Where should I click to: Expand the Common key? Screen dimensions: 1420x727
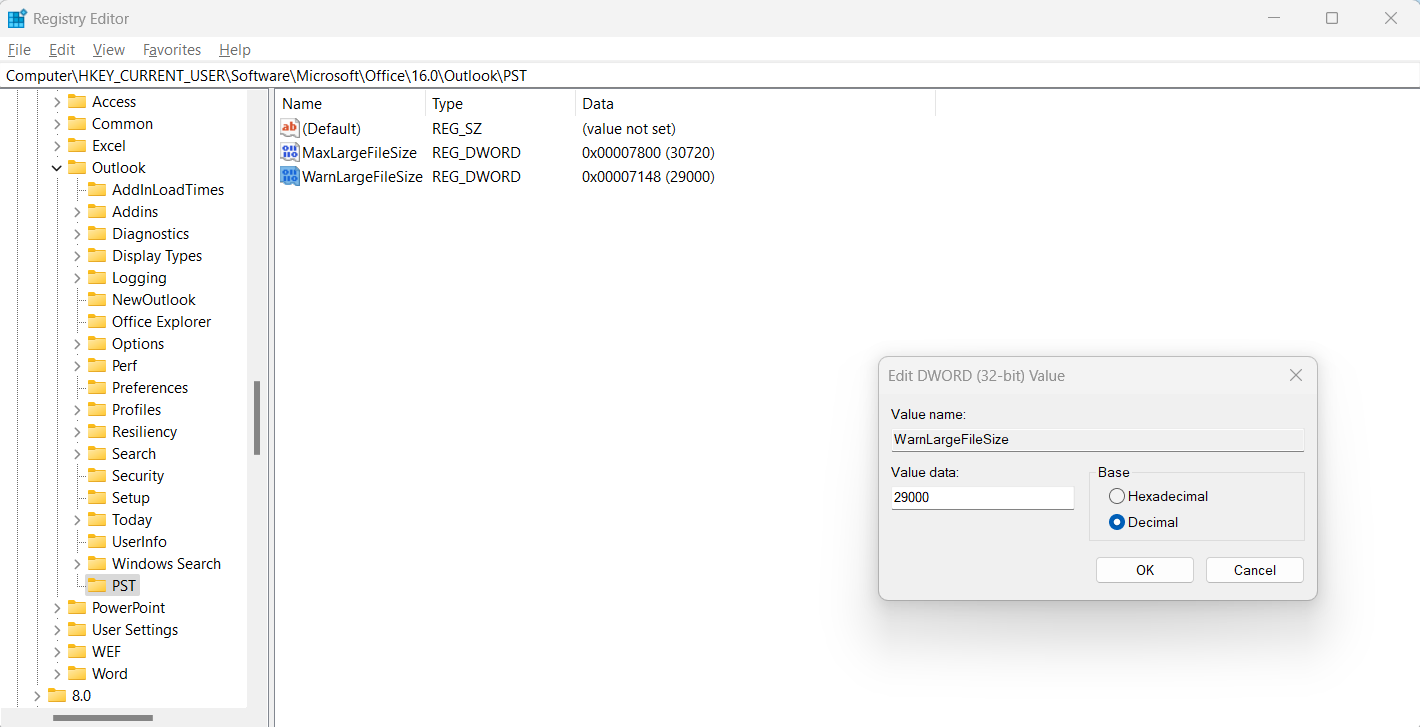coord(57,124)
